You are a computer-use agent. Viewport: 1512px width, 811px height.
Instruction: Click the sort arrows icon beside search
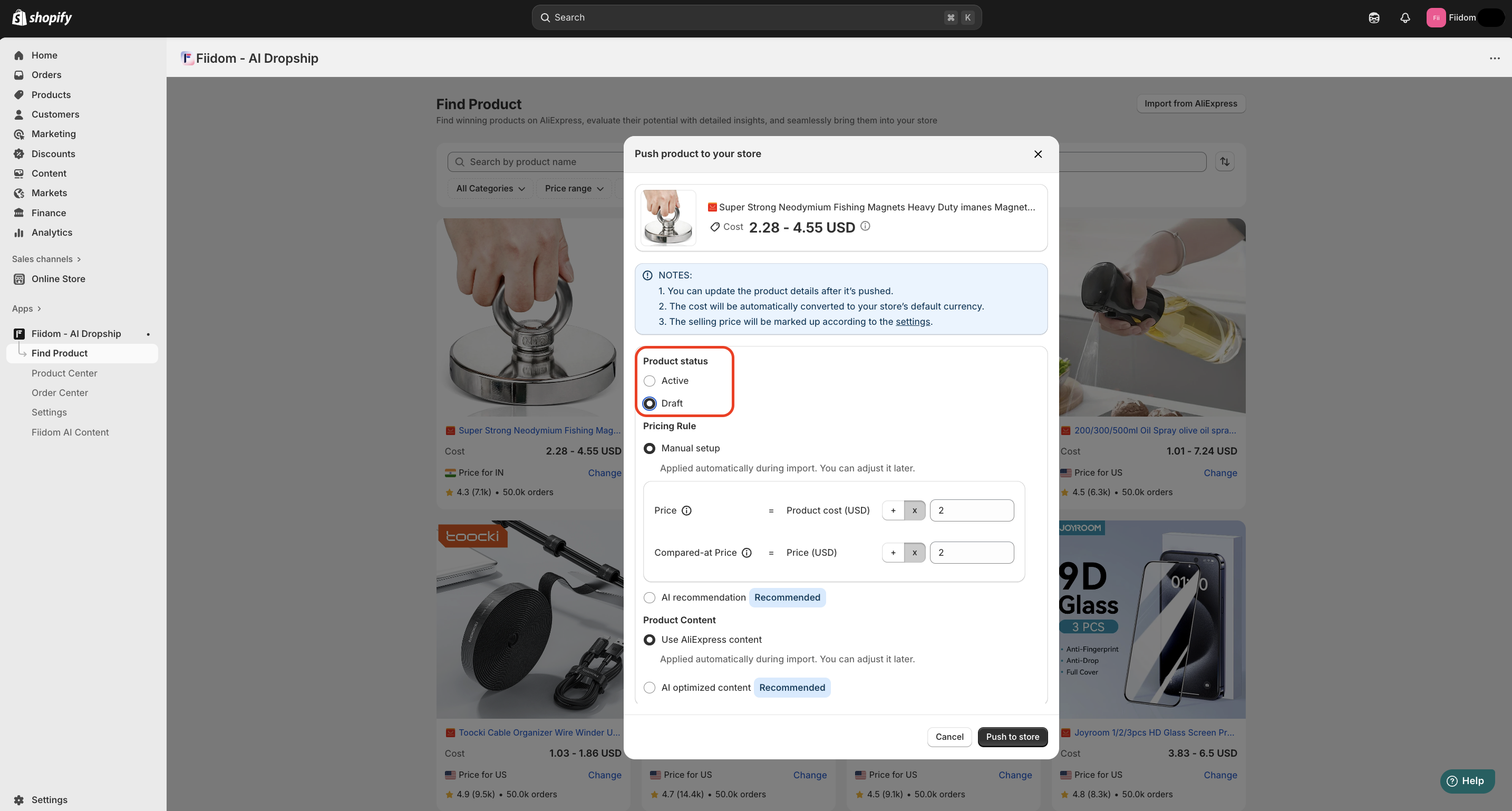(1224, 161)
